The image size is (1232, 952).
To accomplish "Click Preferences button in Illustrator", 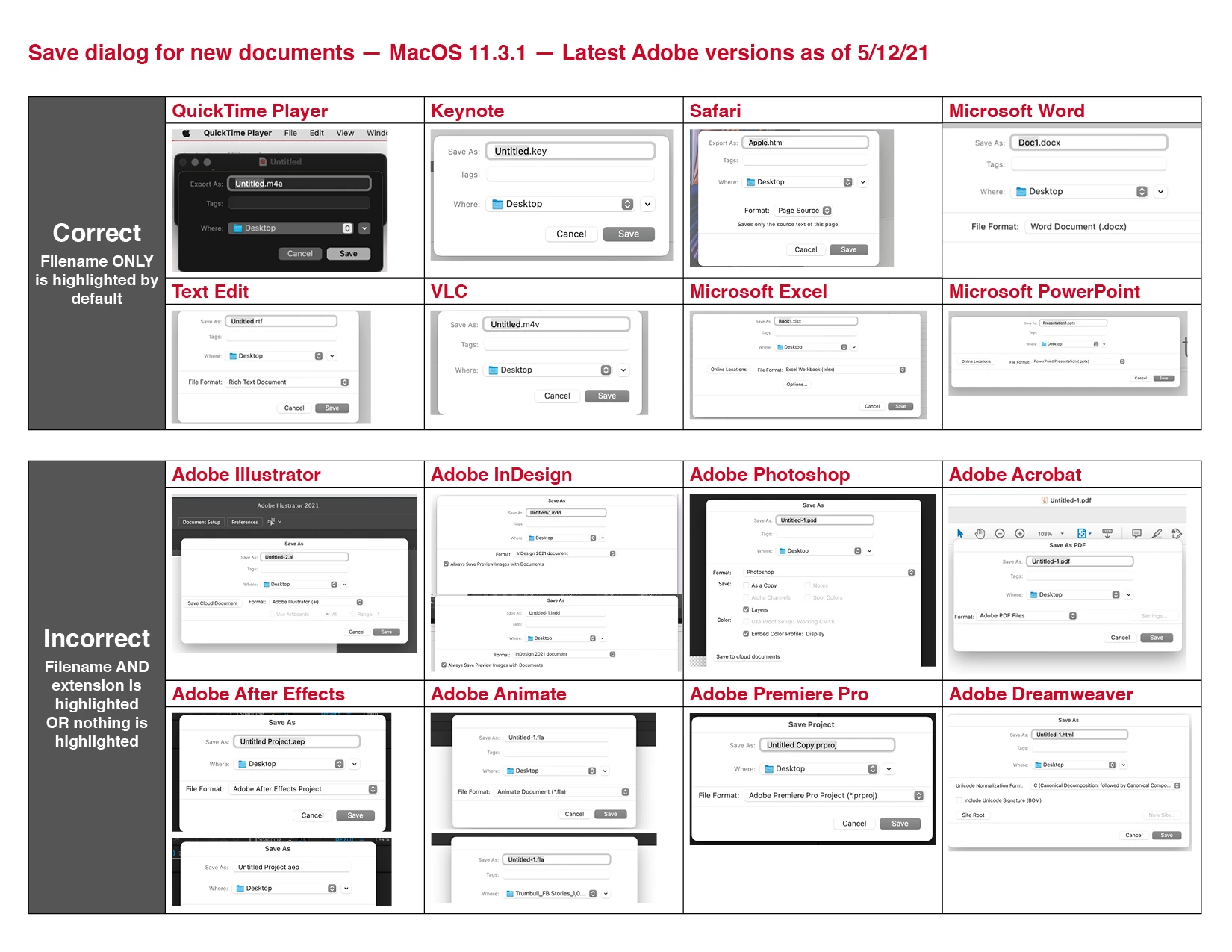I will (245, 522).
